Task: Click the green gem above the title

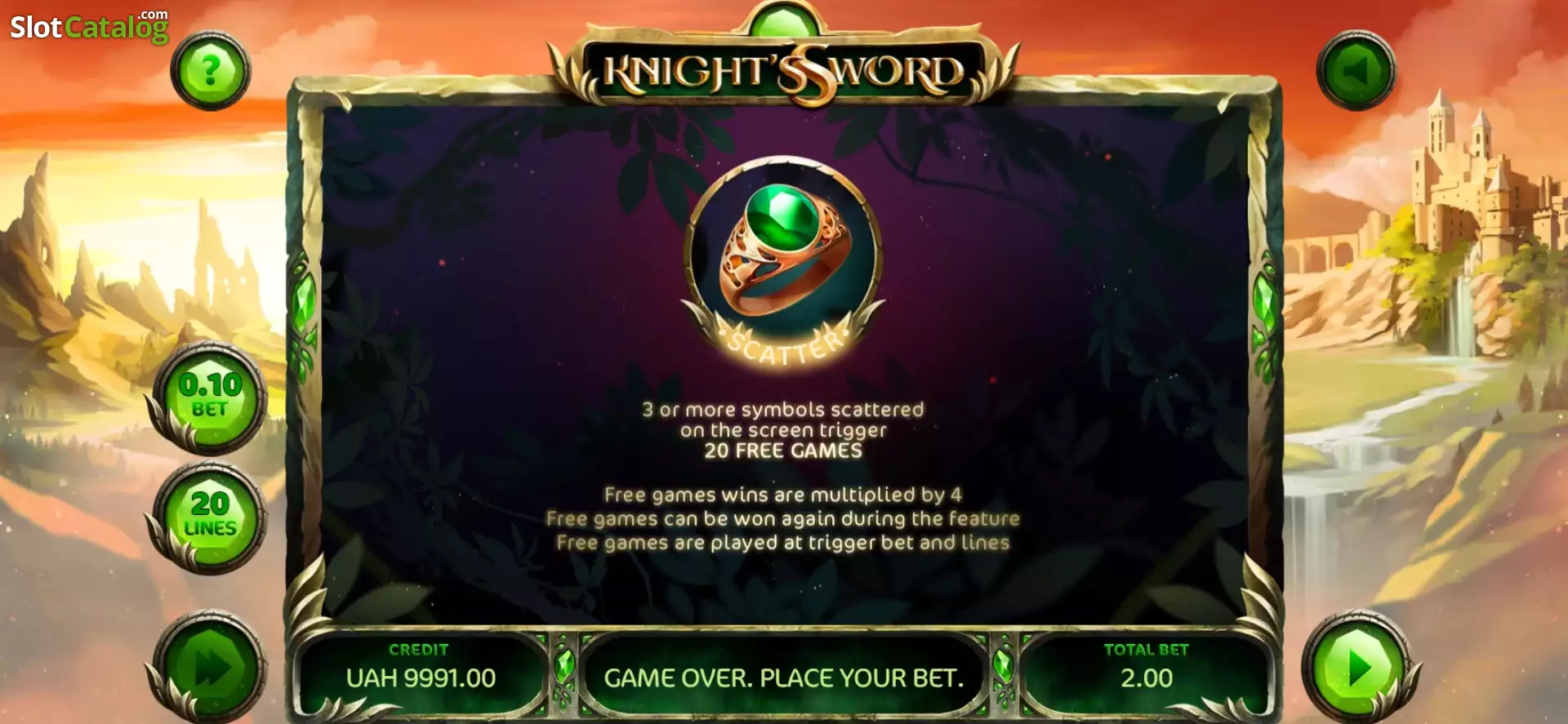Action: pyautogui.click(x=783, y=21)
